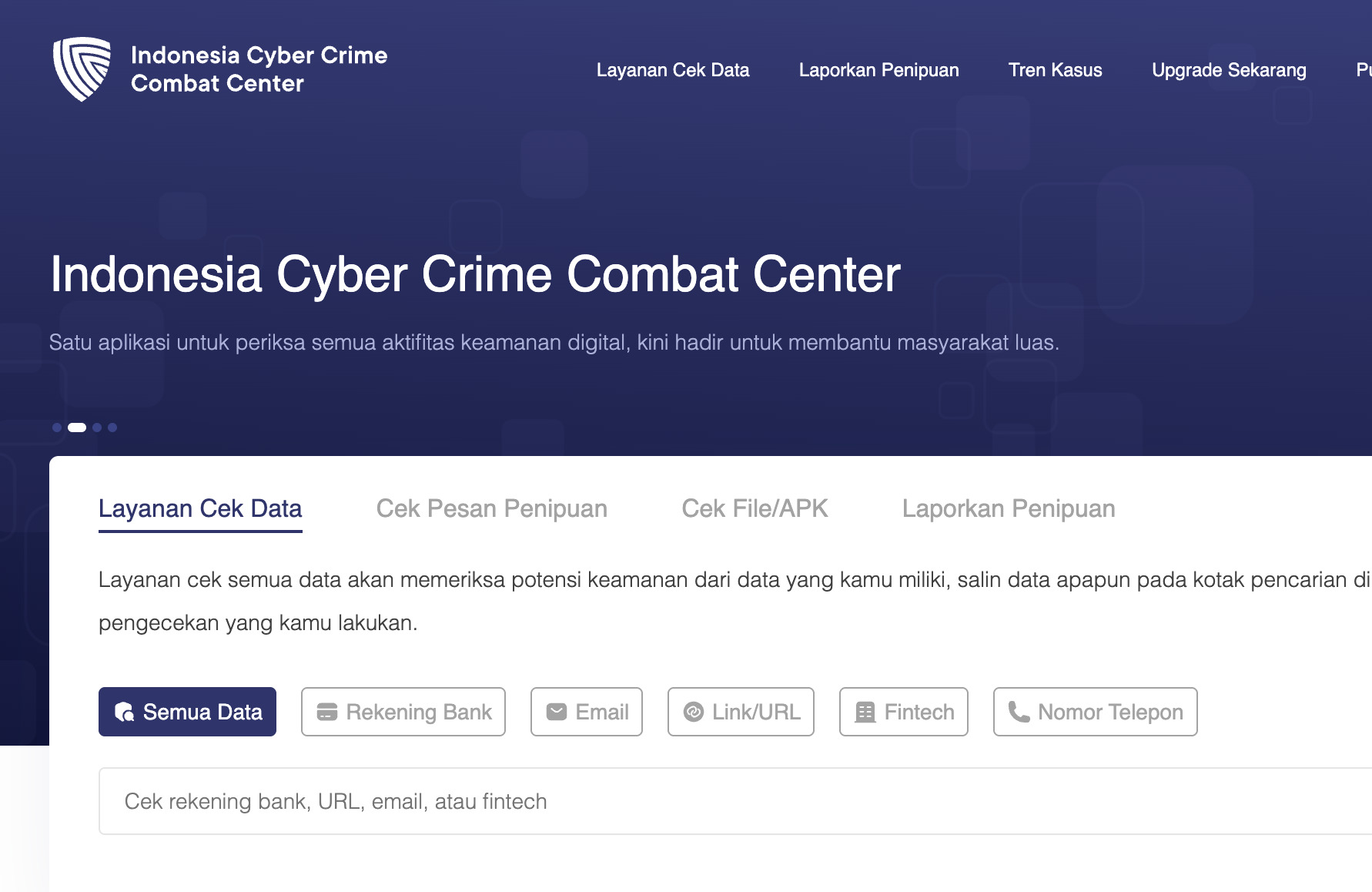Click the Semua Data search icon

[124, 712]
